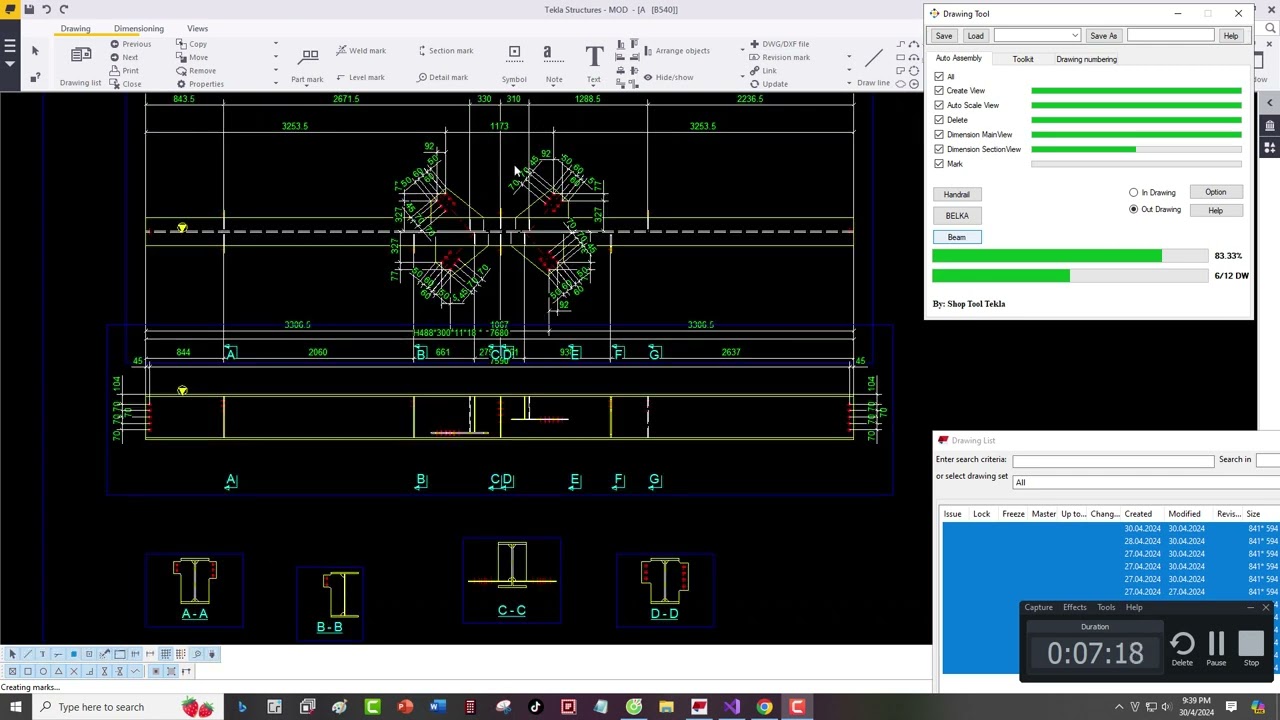The image size is (1280, 720).
Task: Click the 6/12 DW progress bar
Action: pos(1069,275)
